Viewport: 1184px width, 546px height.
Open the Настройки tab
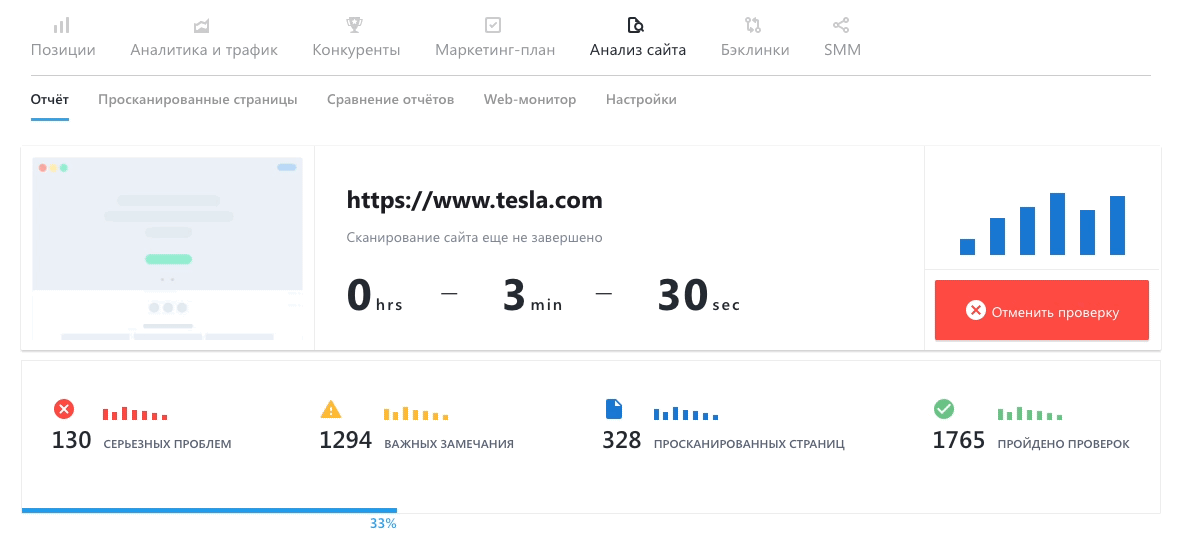[x=641, y=100]
